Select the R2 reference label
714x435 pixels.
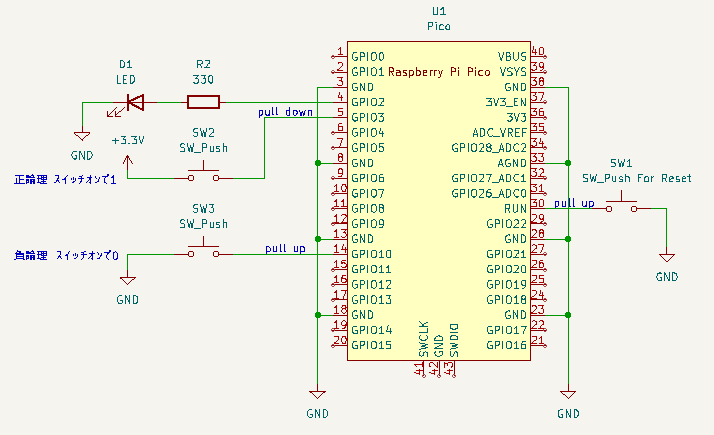coord(203,64)
